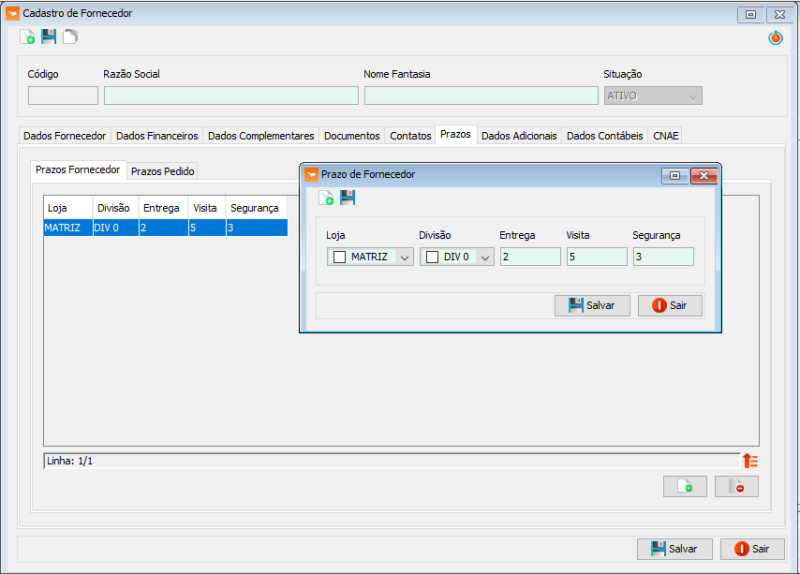The width and height of the screenshot is (800, 574).
Task: Click orange sort rows icon beside Linha bar
Action: pos(751,461)
